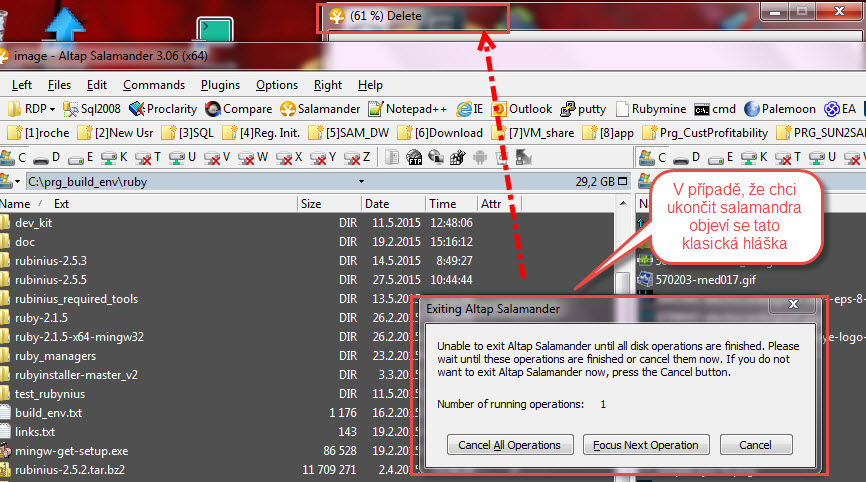Select 570203-med017.gif in right panel
866x482 pixels.
click(x=705, y=280)
